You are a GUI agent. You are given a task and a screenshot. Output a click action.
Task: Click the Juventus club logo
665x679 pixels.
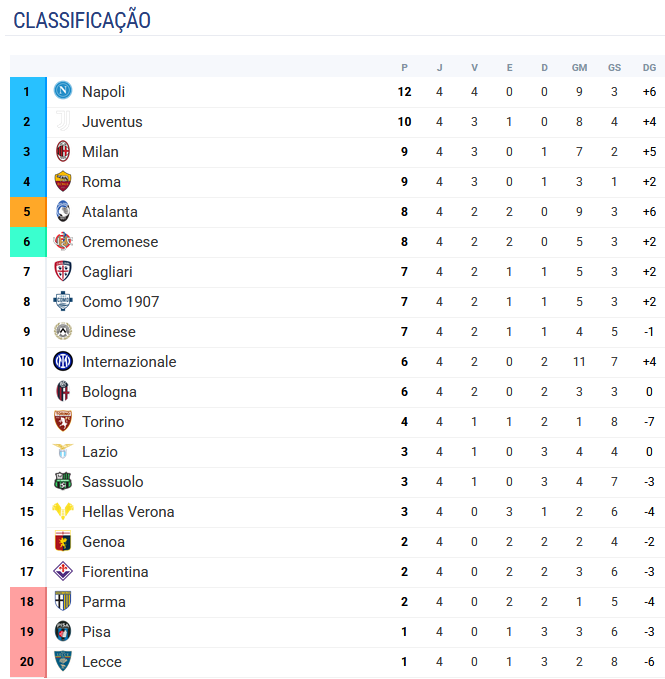click(x=63, y=121)
